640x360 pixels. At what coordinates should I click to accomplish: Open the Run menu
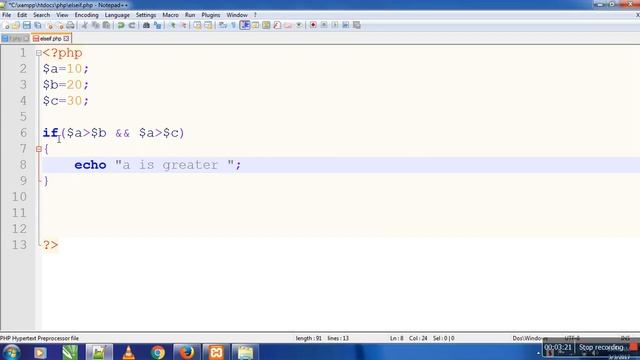(190, 15)
